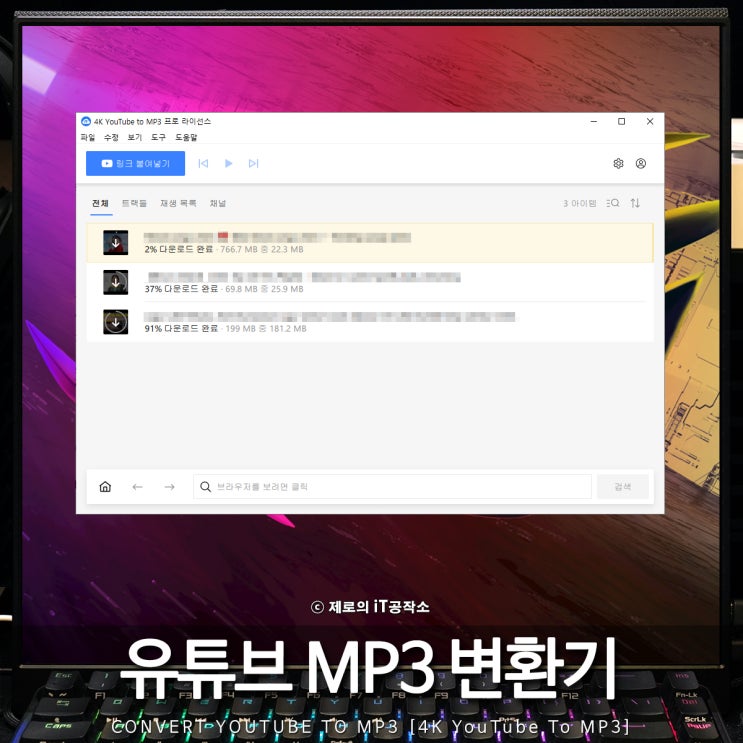Skip to the previous track

203,163
